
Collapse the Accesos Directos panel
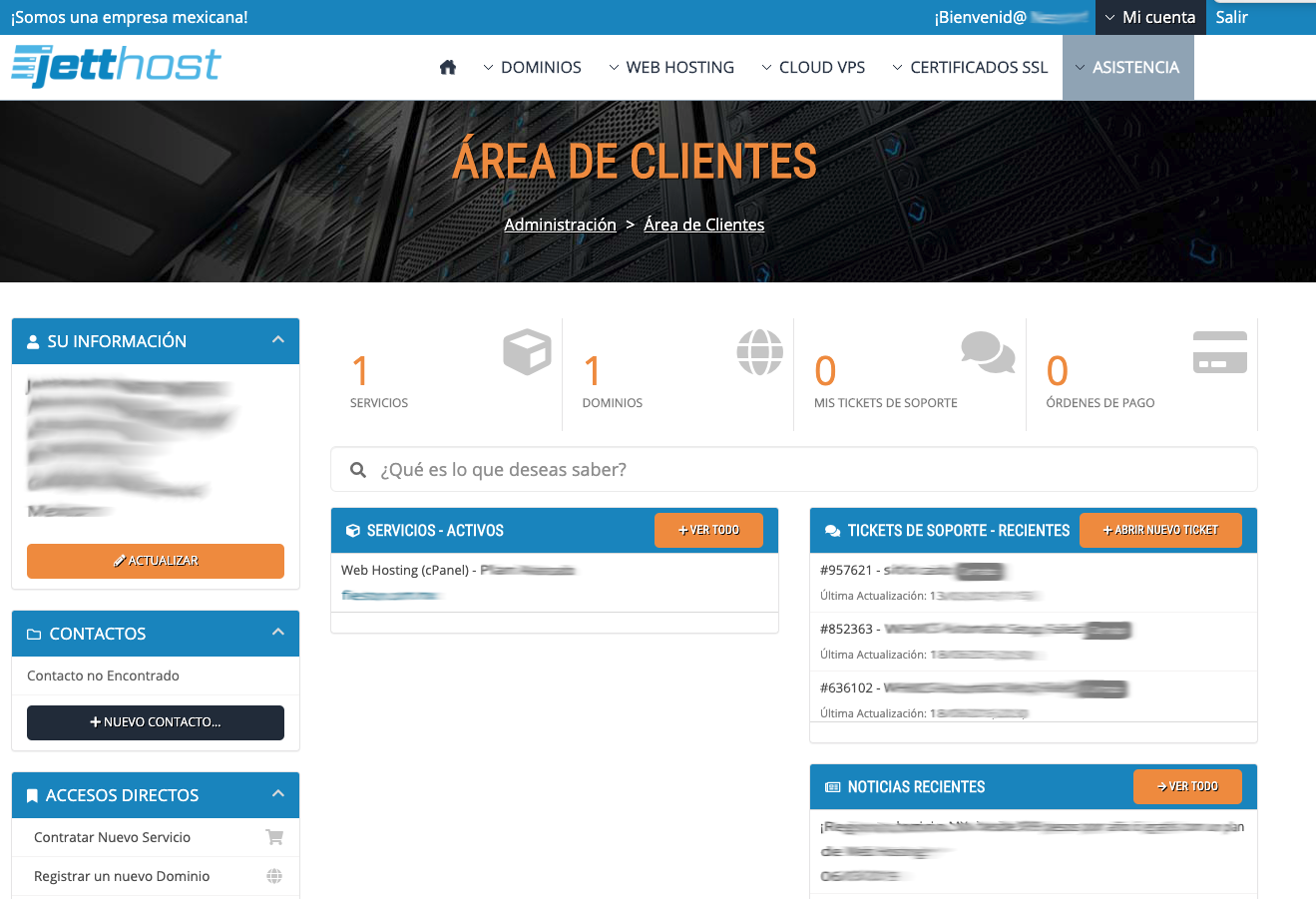click(x=278, y=794)
